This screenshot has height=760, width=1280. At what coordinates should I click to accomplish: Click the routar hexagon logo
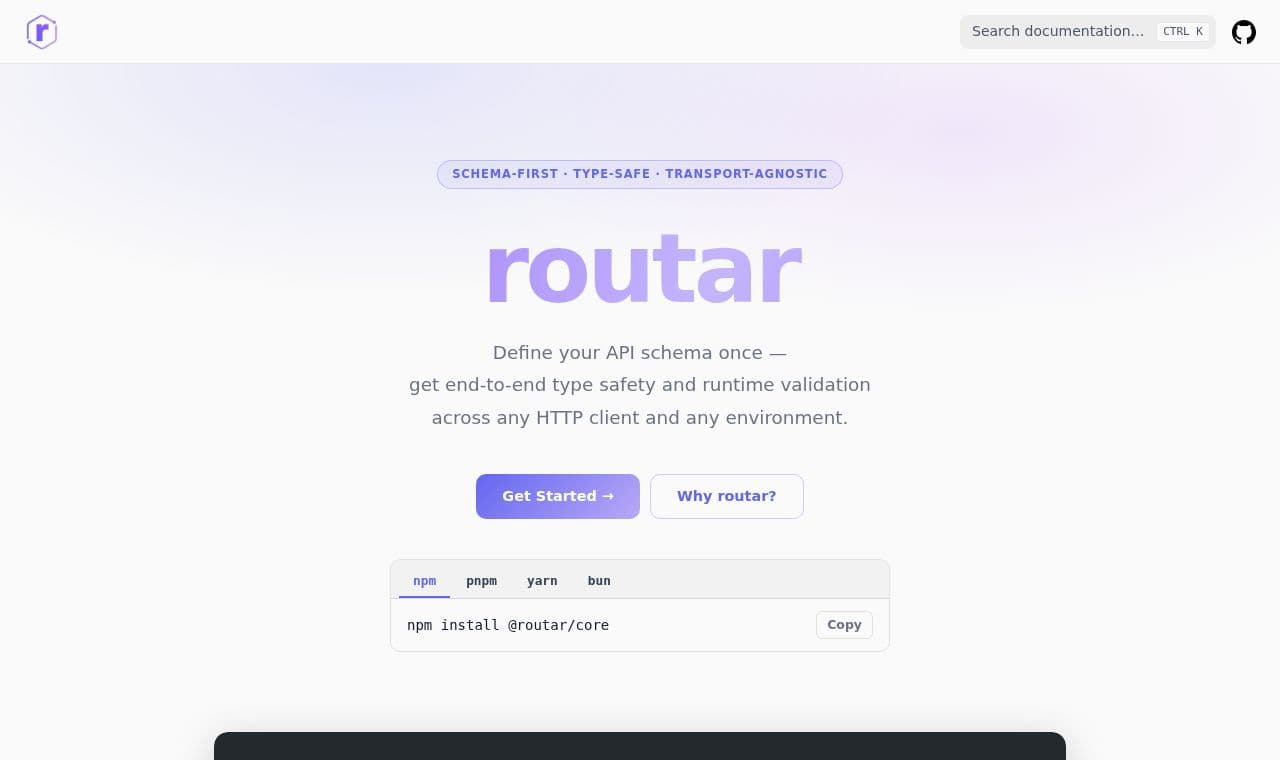(41, 32)
